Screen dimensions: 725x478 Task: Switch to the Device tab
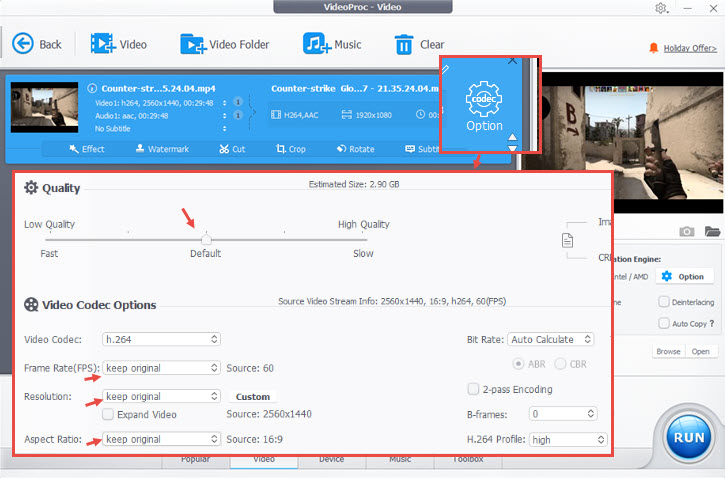(332, 461)
